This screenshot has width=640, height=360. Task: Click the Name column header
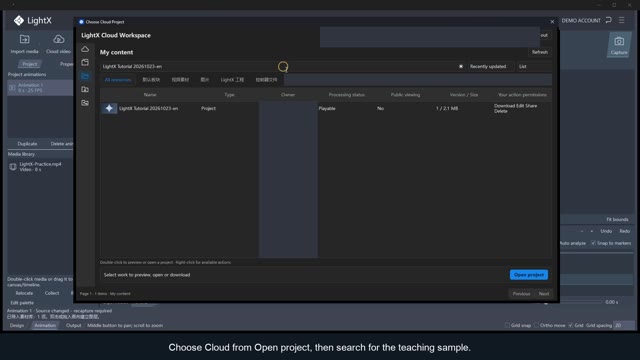(x=150, y=95)
